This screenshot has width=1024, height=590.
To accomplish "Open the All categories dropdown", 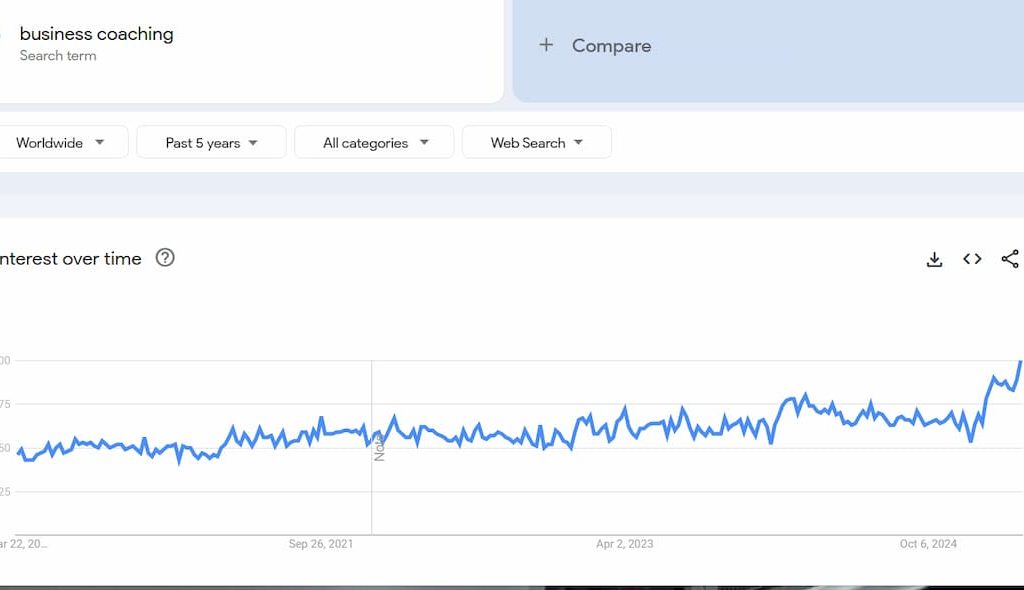I will pyautogui.click(x=375, y=143).
